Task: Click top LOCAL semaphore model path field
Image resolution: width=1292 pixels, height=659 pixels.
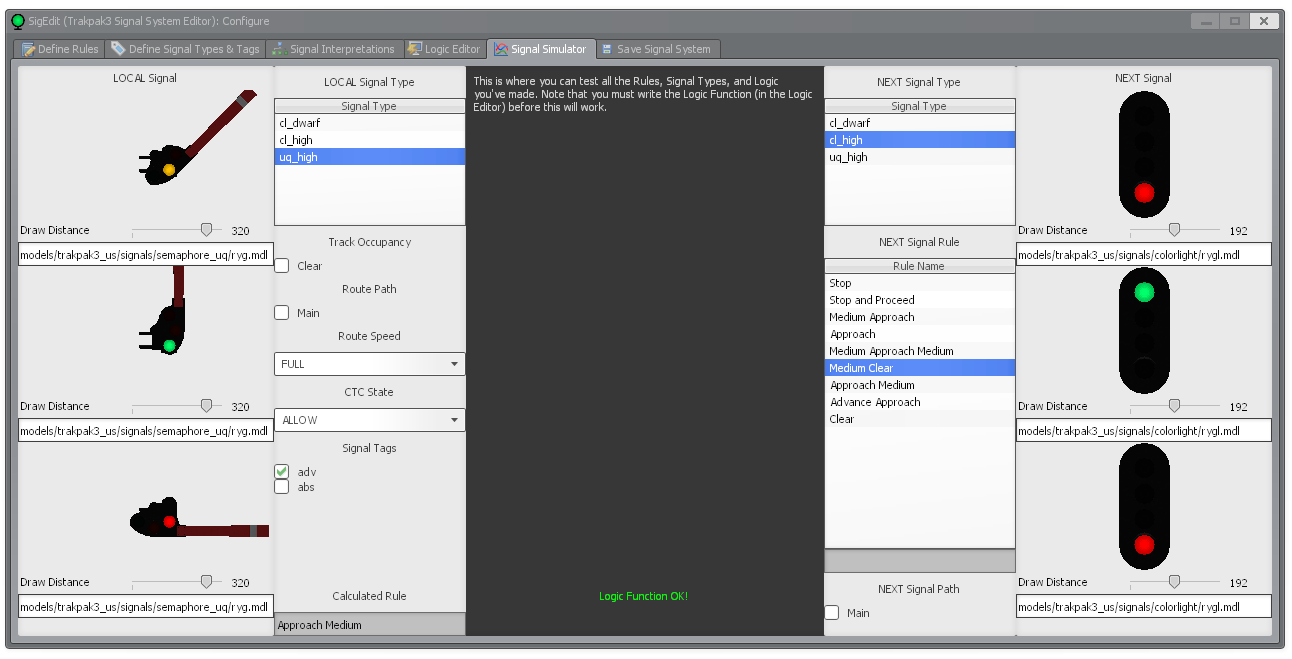Action: pos(145,255)
